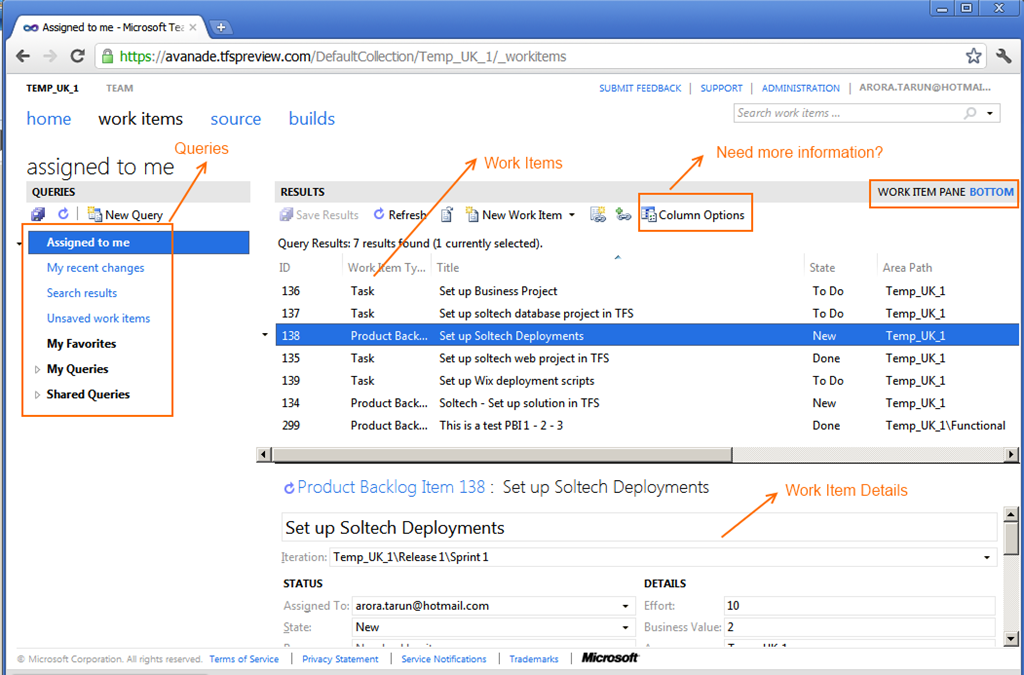Viewport: 1024px width, 675px height.
Task: Select row 134 Soltech set up solution
Action: (x=647, y=403)
